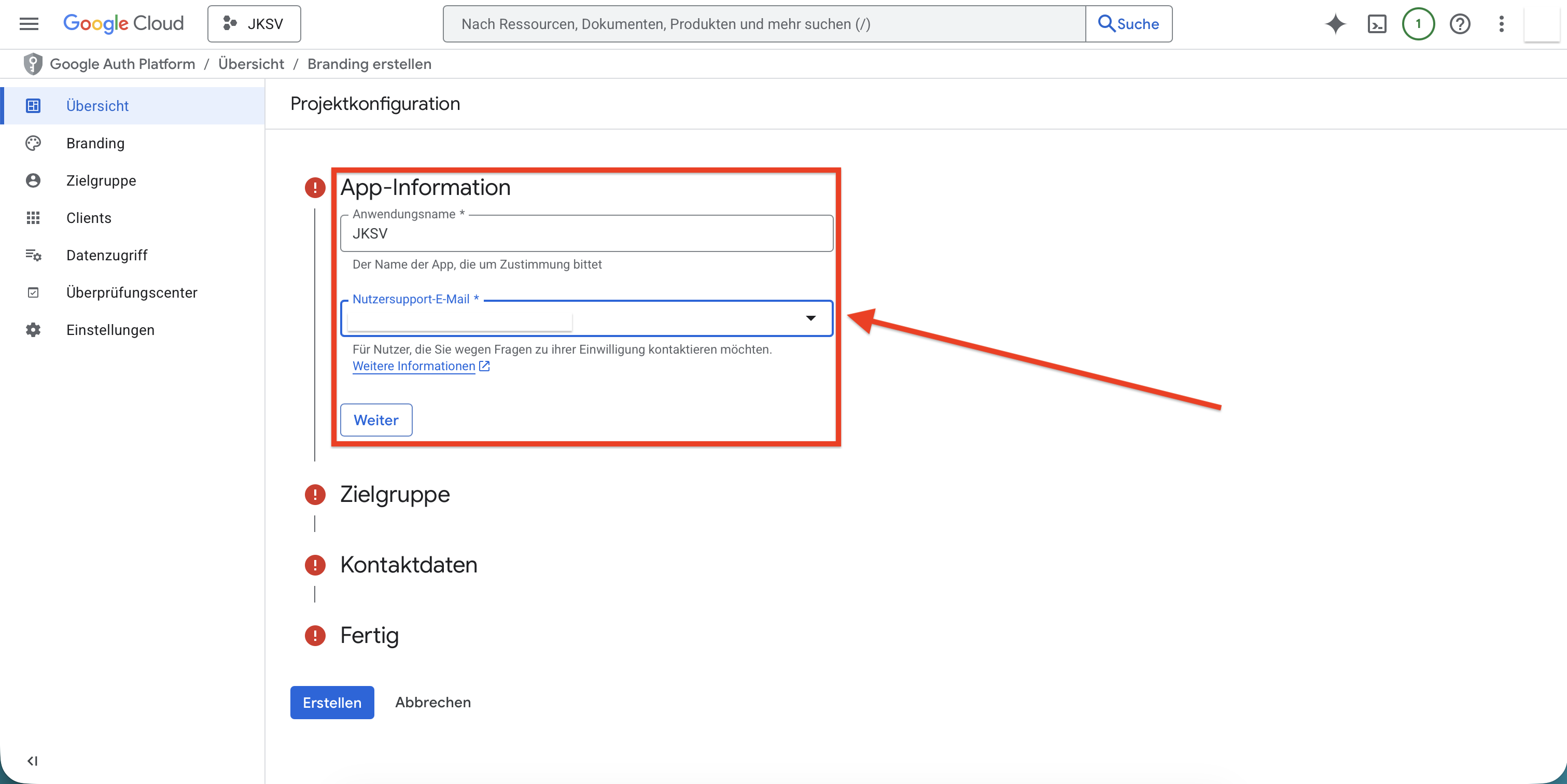Expand the Fertig step section
1567x784 pixels.
[x=369, y=636]
